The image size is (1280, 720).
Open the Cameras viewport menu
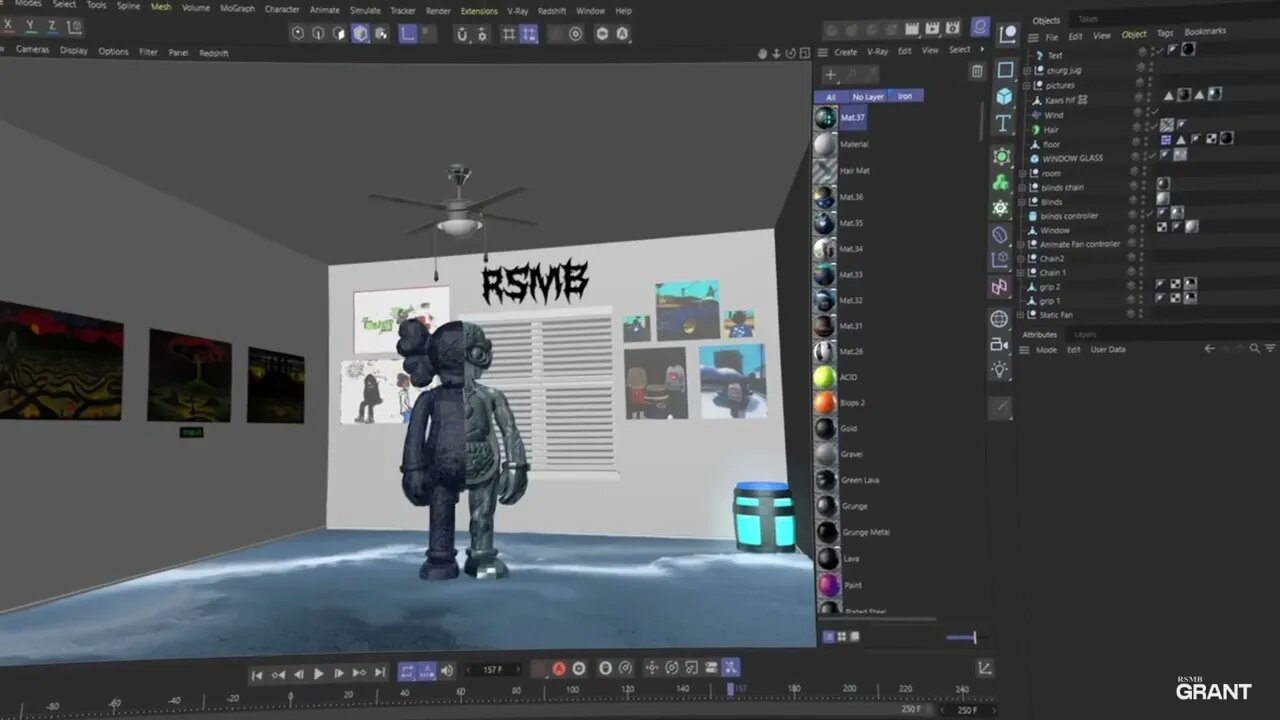click(32, 49)
